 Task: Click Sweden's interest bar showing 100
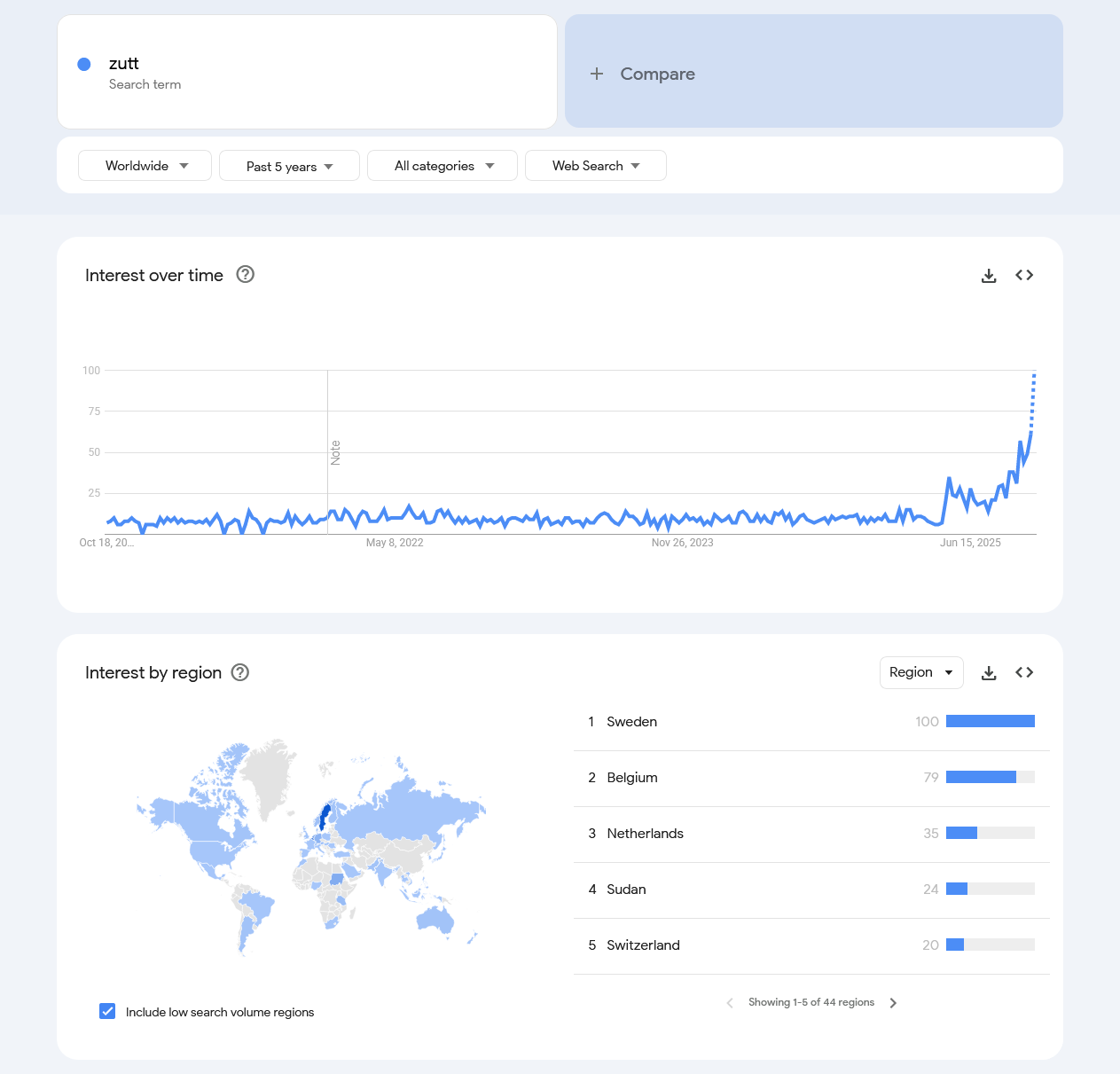(991, 721)
